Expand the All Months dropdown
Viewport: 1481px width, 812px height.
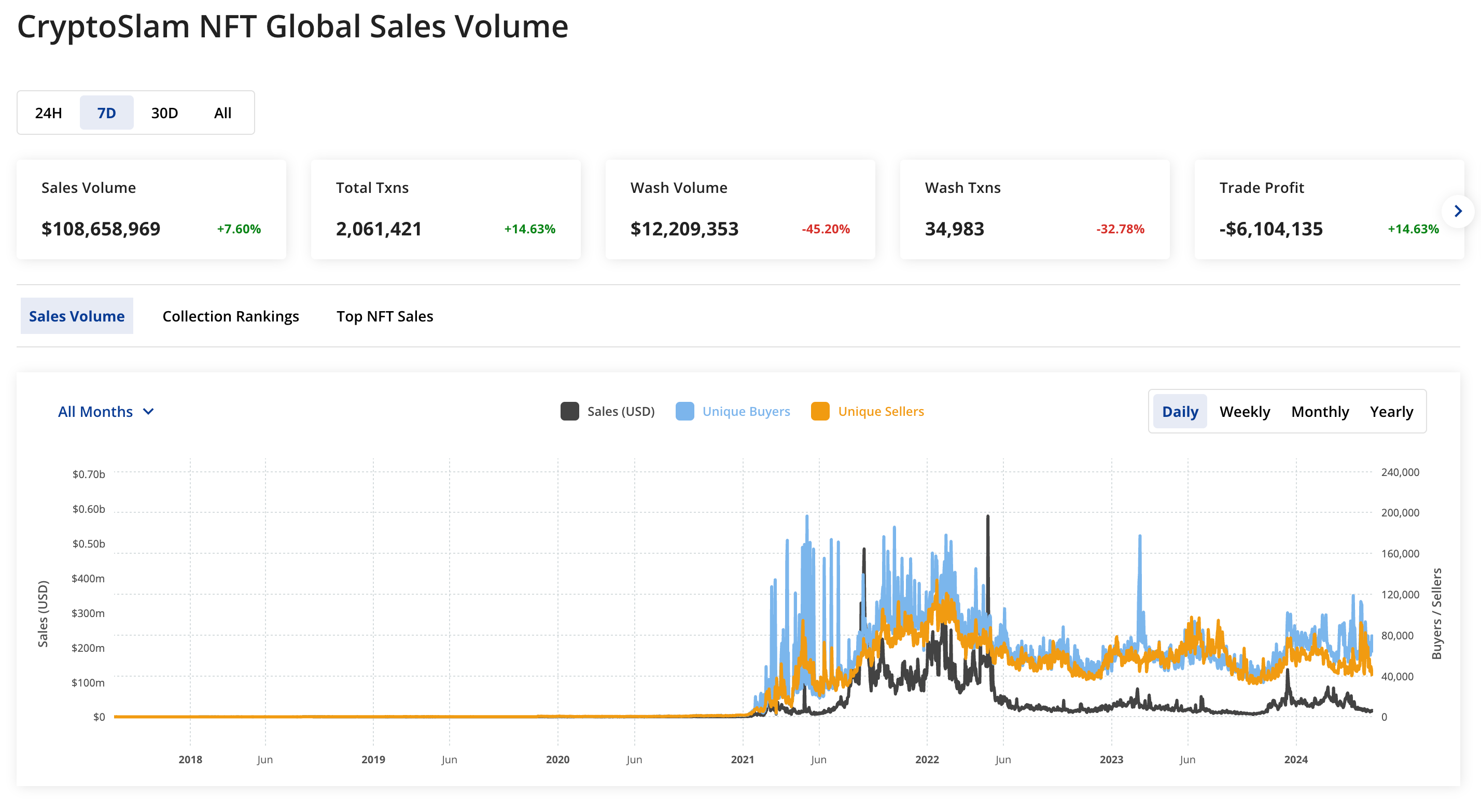coord(95,412)
